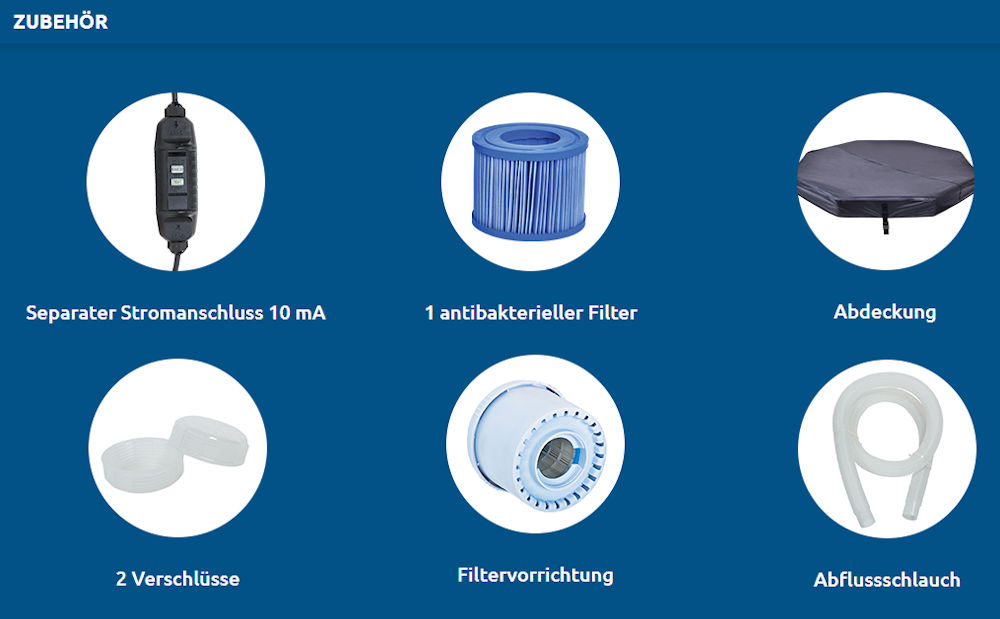Click the '2 Verschlüsse' caption
1000x619 pixels.
[178, 579]
